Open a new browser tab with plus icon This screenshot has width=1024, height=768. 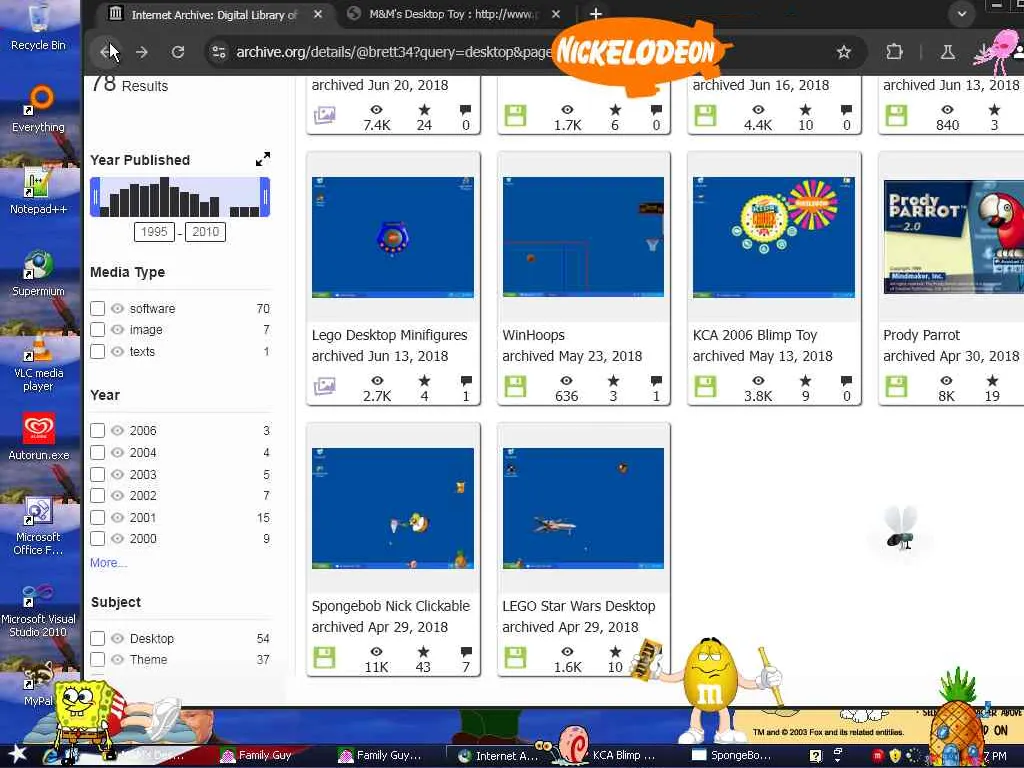pos(596,14)
